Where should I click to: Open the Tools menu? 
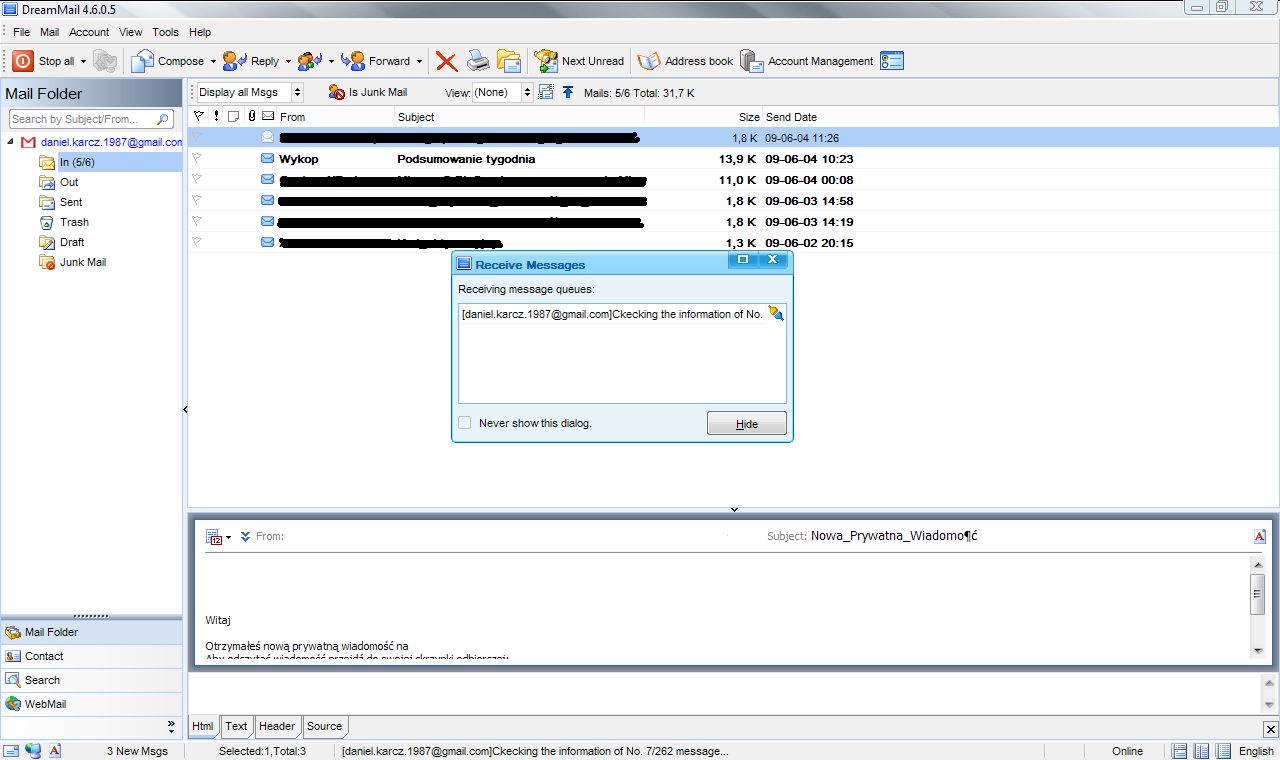tap(166, 32)
